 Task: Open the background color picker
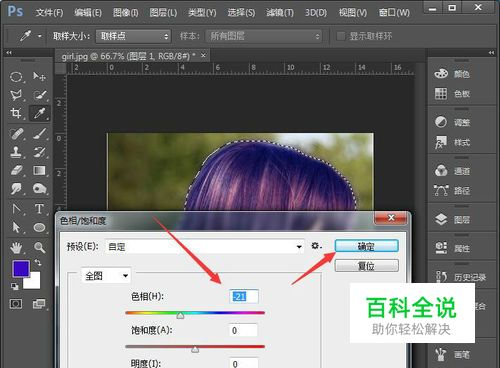point(35,283)
